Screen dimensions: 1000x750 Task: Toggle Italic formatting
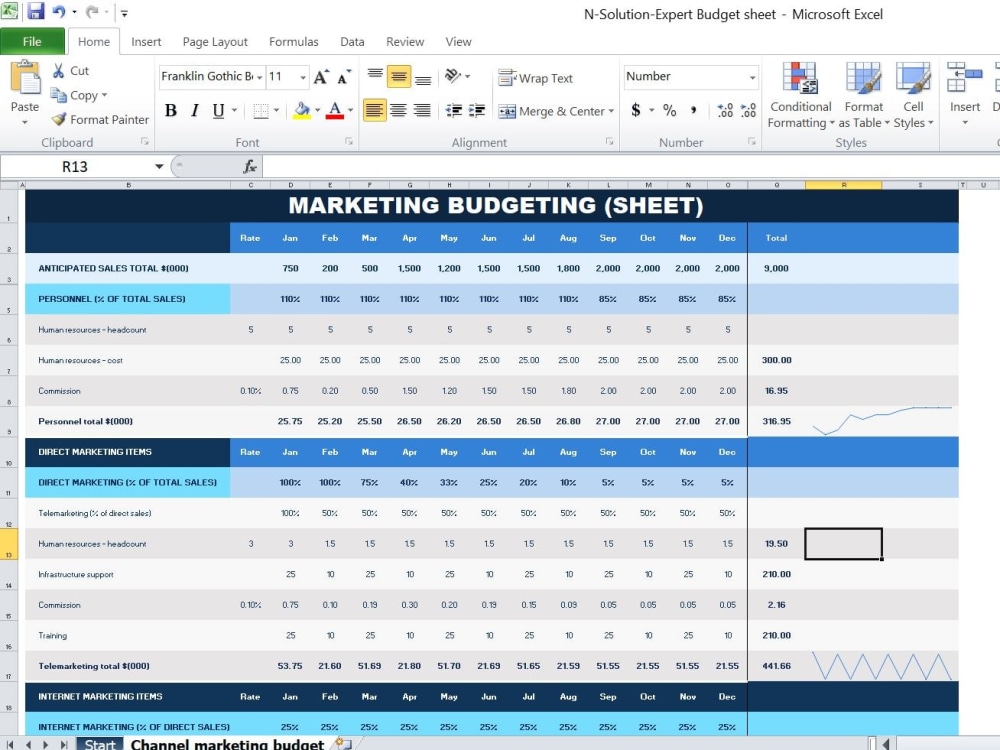coord(195,110)
